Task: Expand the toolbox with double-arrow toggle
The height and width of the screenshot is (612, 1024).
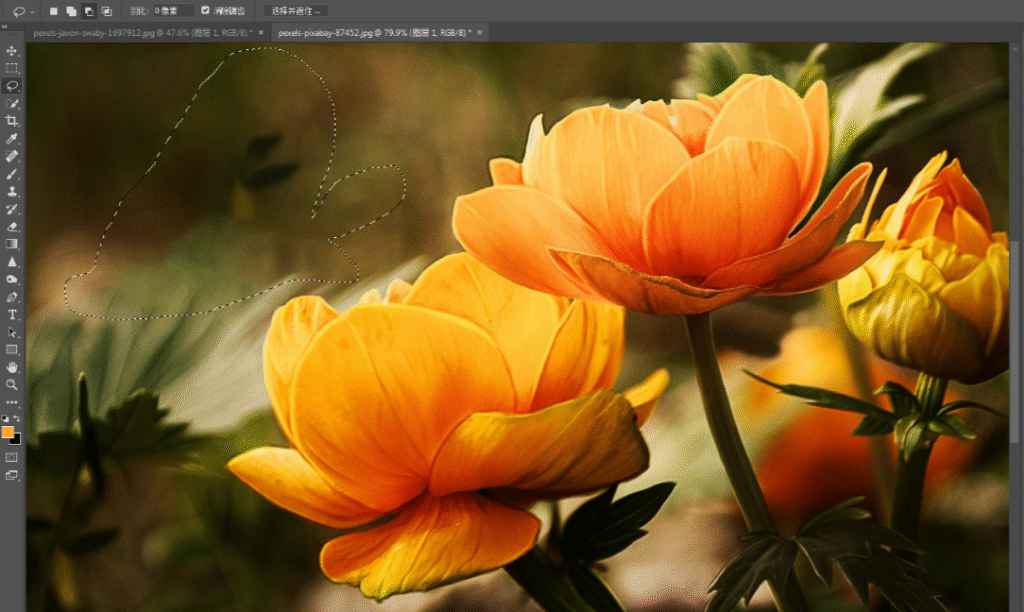Action: tap(5, 27)
